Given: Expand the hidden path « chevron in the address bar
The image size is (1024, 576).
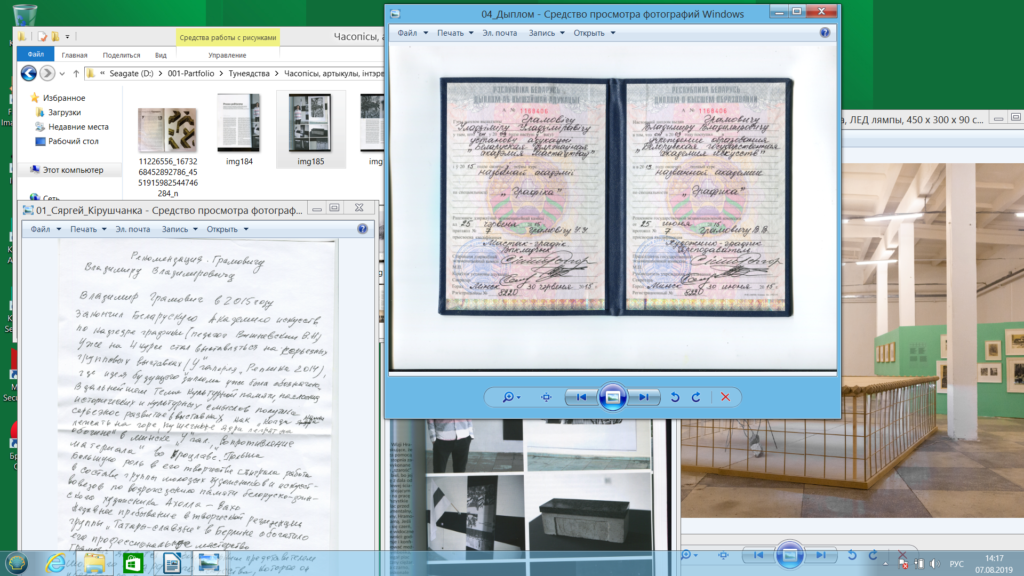Looking at the screenshot, I should (x=103, y=74).
